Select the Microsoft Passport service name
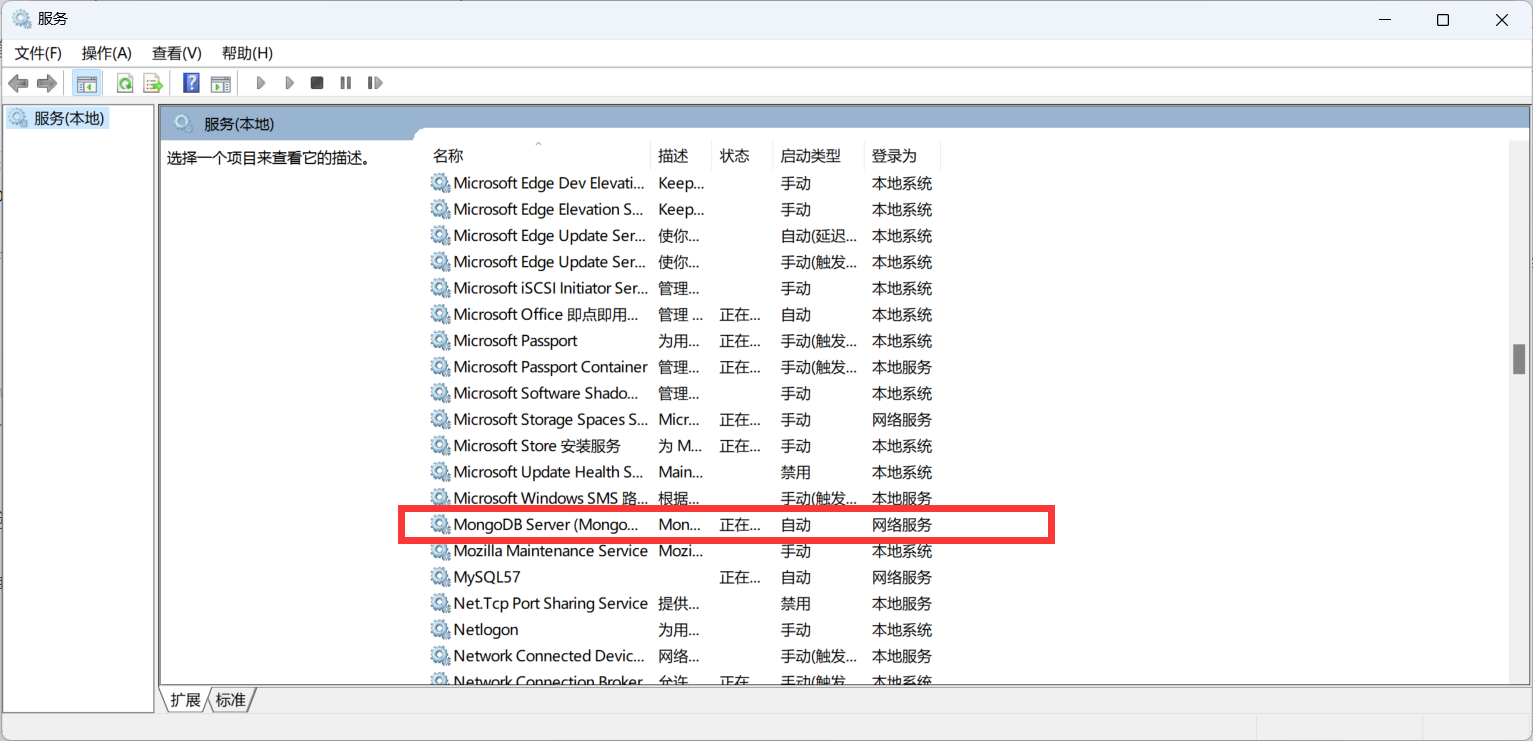This screenshot has height=741, width=1533. tap(515, 340)
